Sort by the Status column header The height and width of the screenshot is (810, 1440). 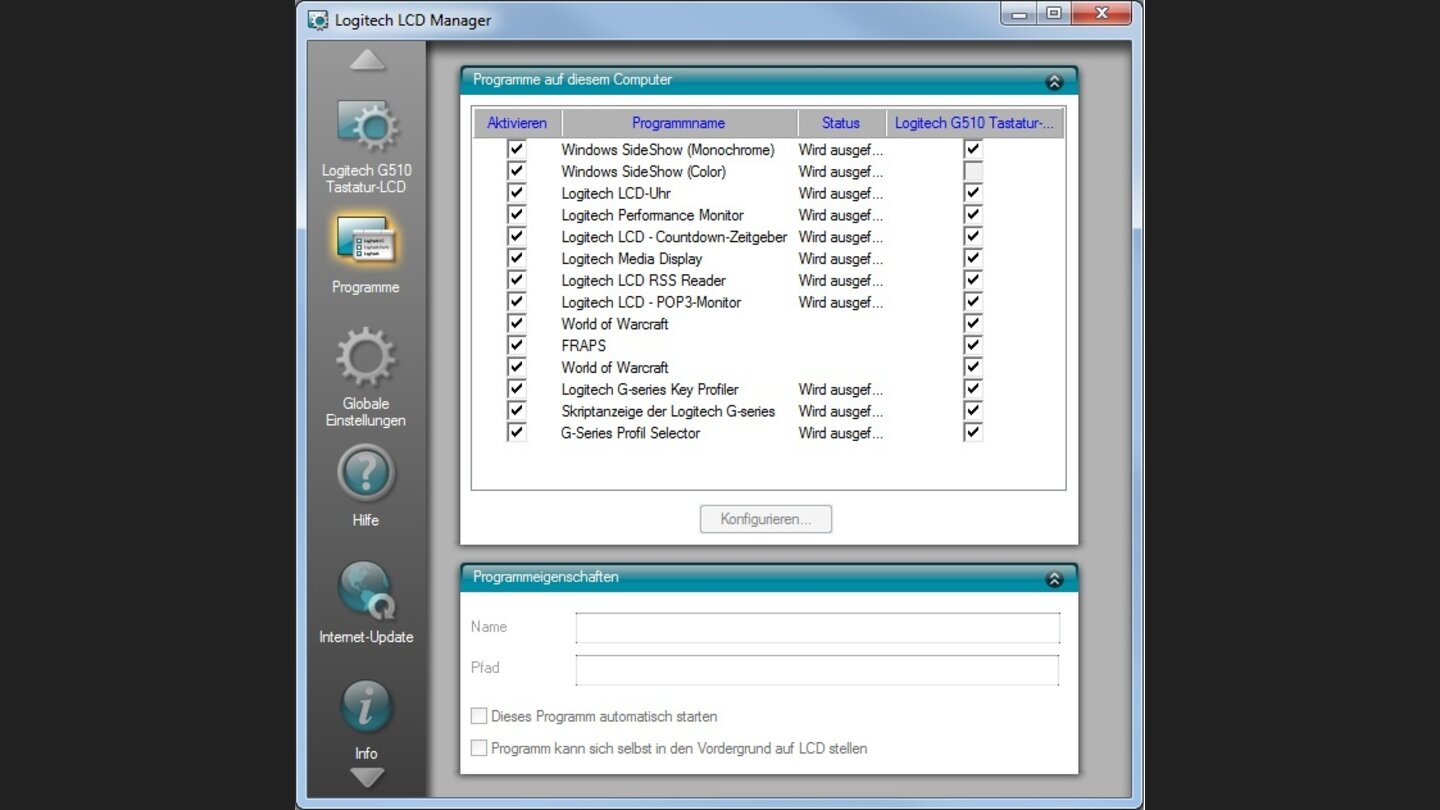click(841, 123)
